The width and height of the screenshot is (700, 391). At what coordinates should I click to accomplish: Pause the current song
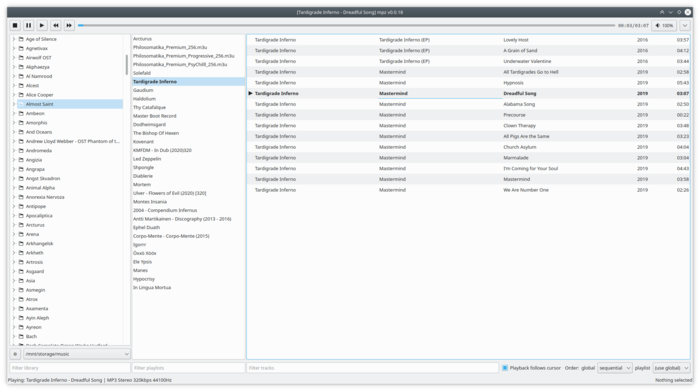[x=28, y=25]
